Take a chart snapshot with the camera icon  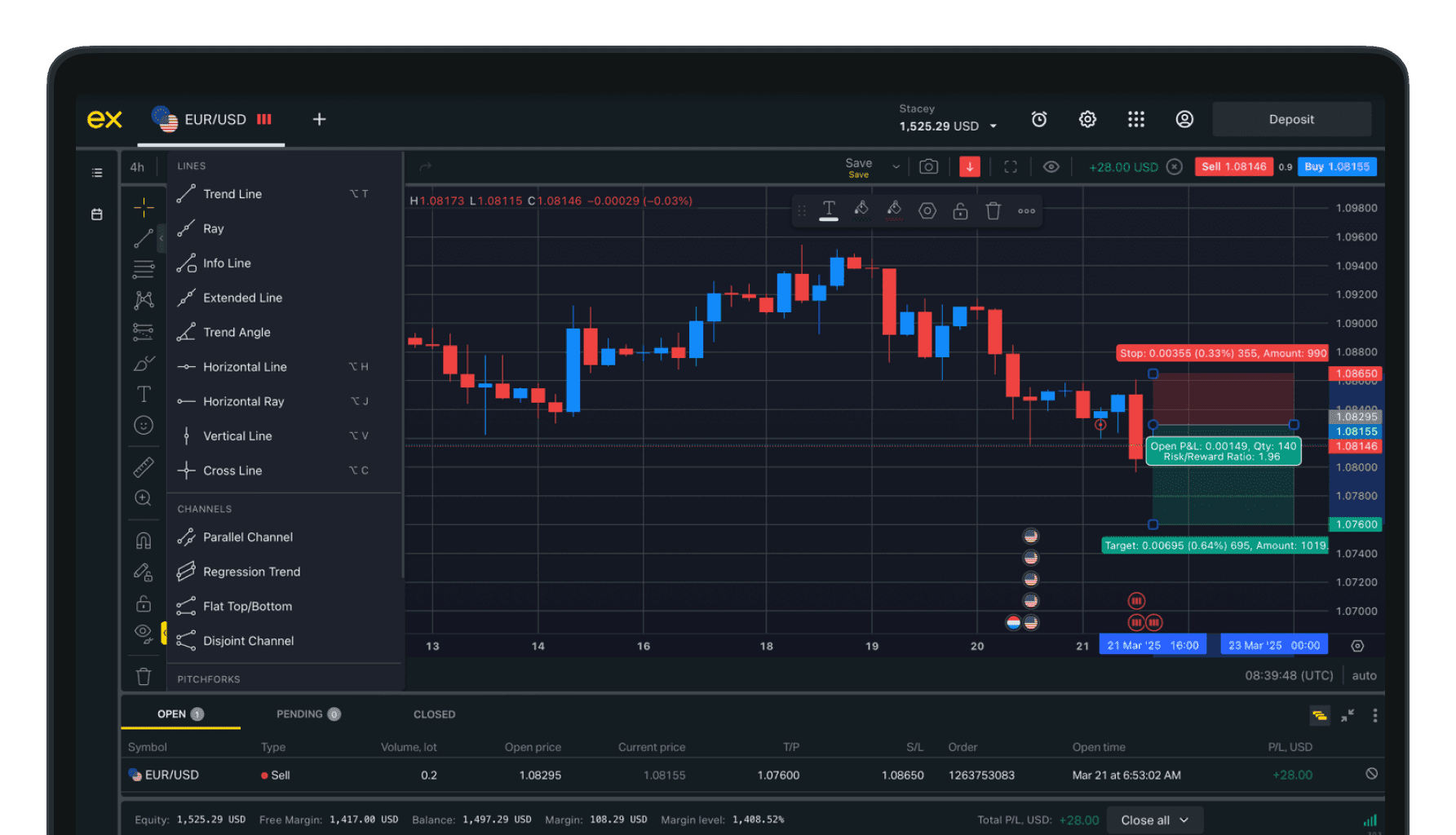[x=928, y=166]
